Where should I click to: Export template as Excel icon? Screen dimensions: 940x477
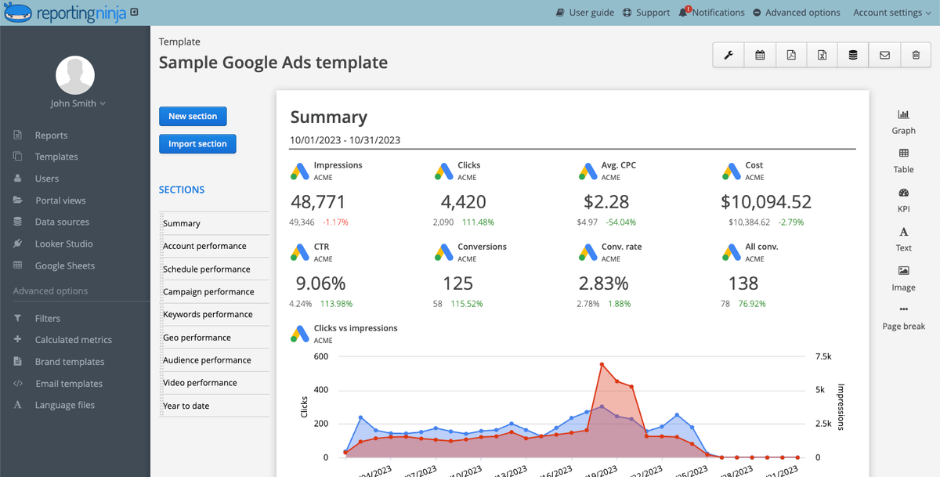822,55
